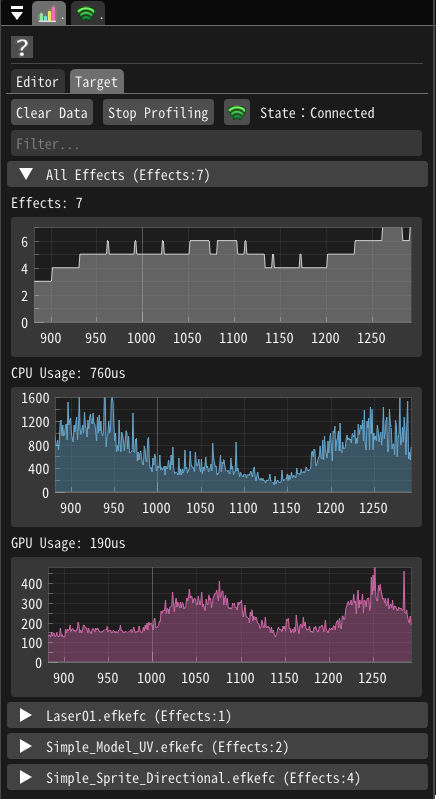Screen dimensions: 436x799
Task: Expand Simple_Model_UV.efkefc section
Action: 217,747
